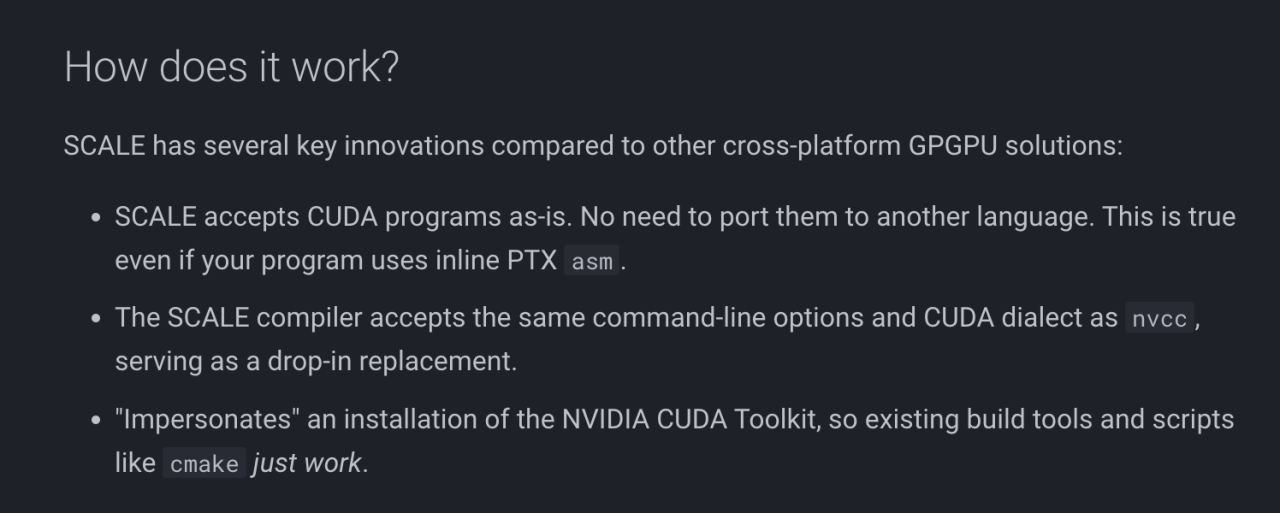Click the inline code word "cmake"
Image resolution: width=1280 pixels, height=513 pixels.
(204, 465)
